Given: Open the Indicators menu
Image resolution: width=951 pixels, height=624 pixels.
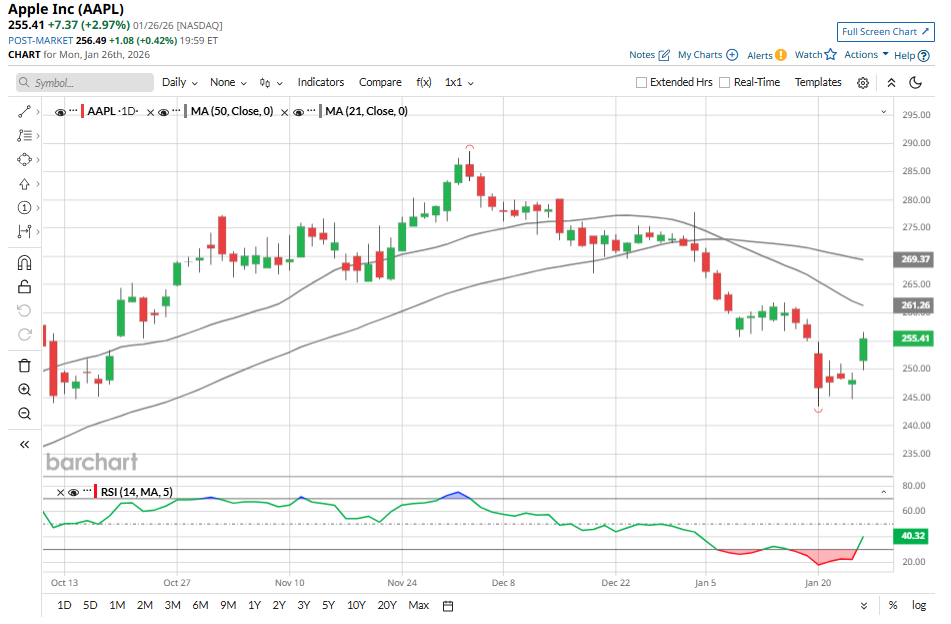Looking at the screenshot, I should pyautogui.click(x=321, y=82).
